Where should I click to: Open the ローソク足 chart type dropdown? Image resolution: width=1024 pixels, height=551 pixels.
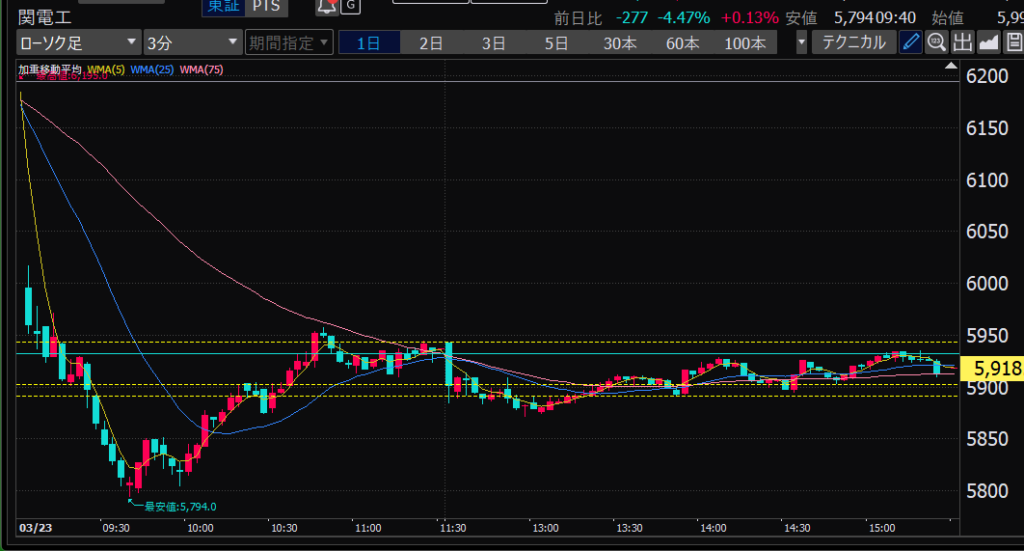coord(78,42)
